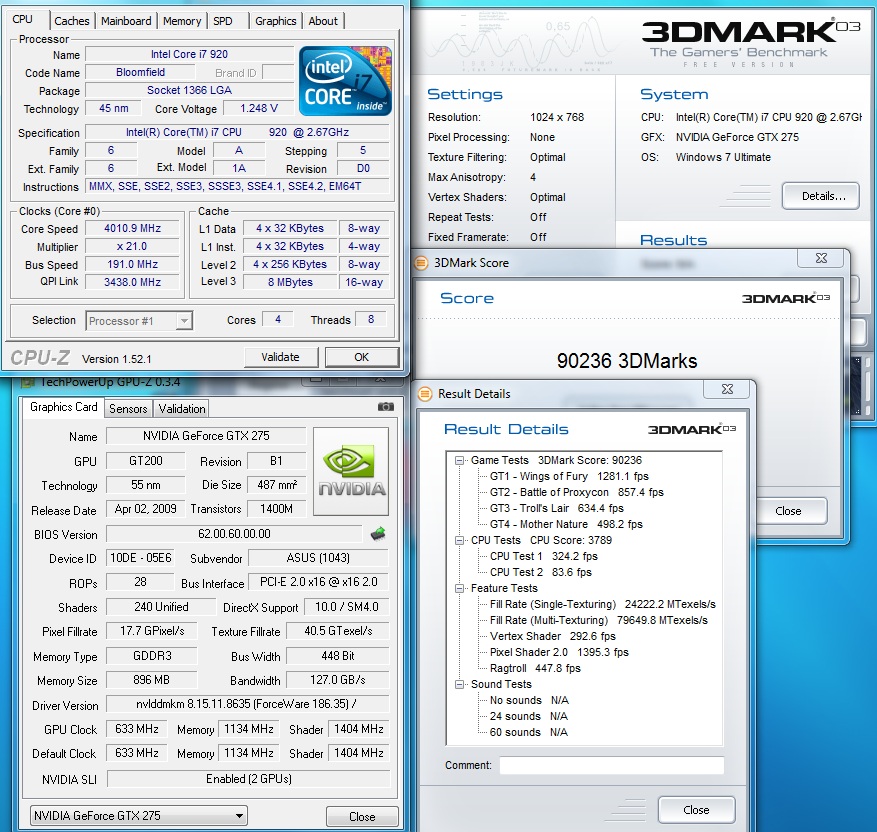The width and height of the screenshot is (877, 832).
Task: Click the Close button in GPU-Z
Action: 362,817
